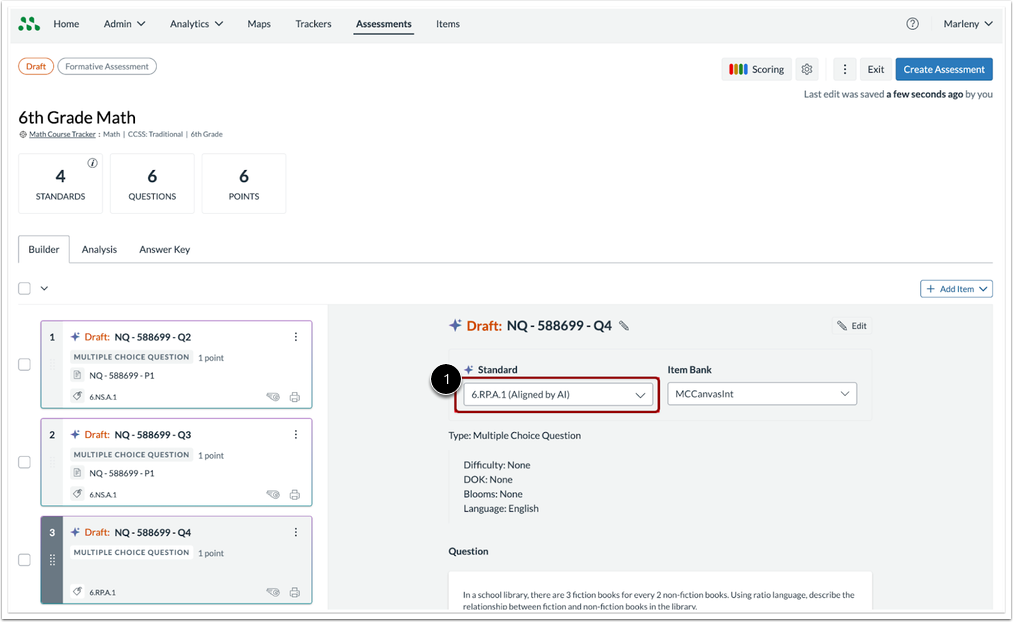
Task: Open Maps in navigation
Action: (259, 24)
